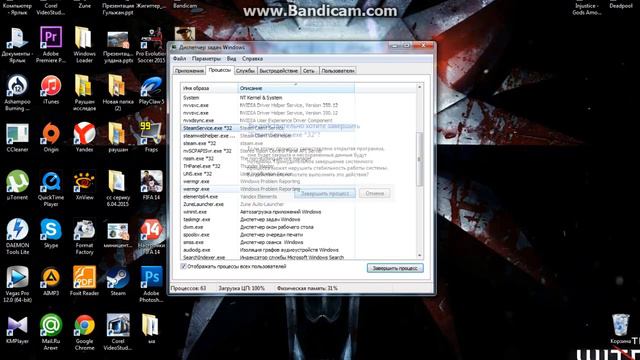Sort by the Описание column header

click(x=296, y=88)
